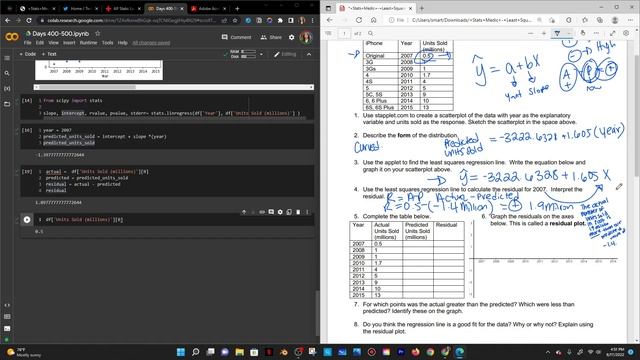Toggle the Draw pen tool in Edge PDF

point(557,33)
